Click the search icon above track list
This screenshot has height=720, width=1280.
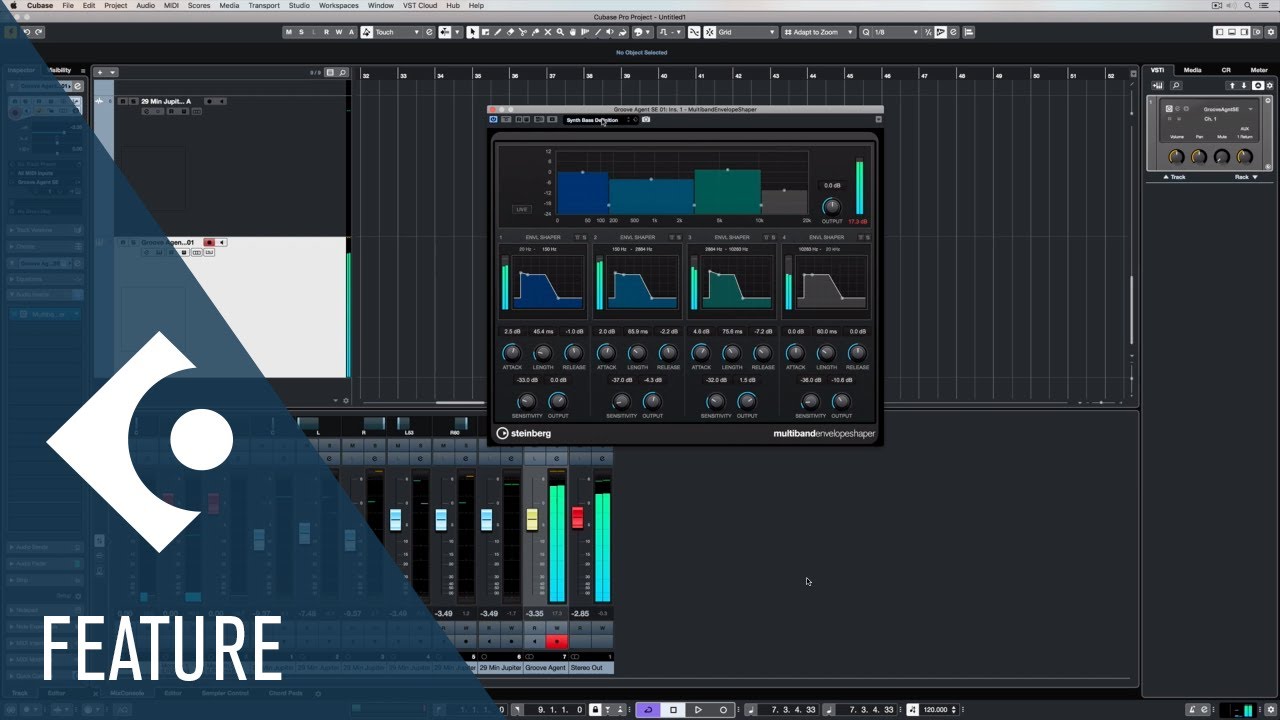[x=342, y=72]
